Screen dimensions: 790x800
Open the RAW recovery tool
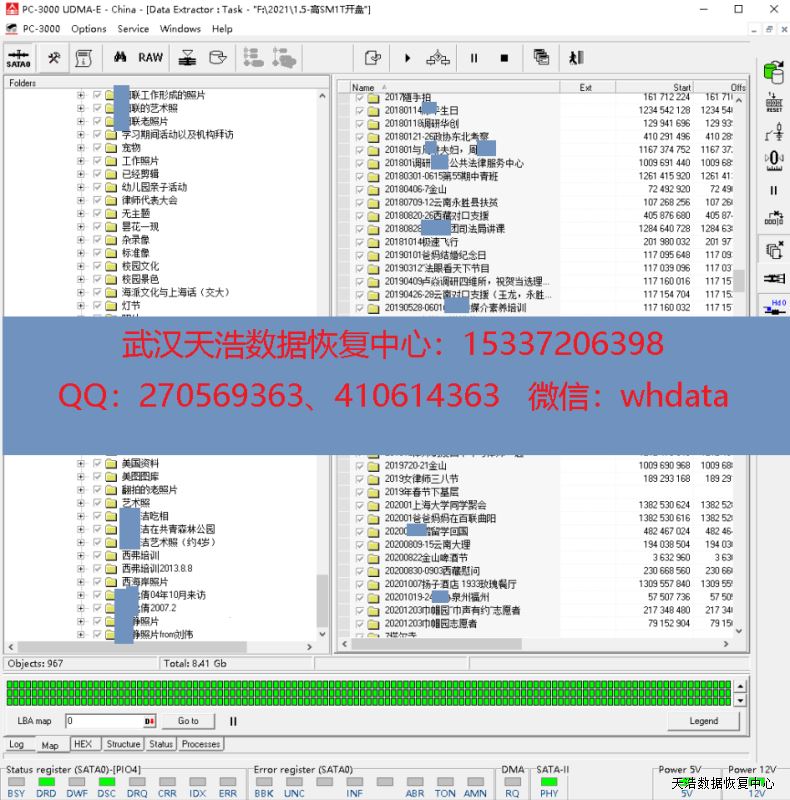(151, 58)
